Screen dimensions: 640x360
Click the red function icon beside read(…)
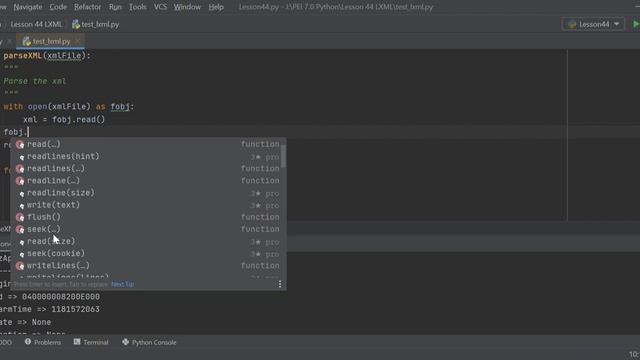tap(20, 144)
